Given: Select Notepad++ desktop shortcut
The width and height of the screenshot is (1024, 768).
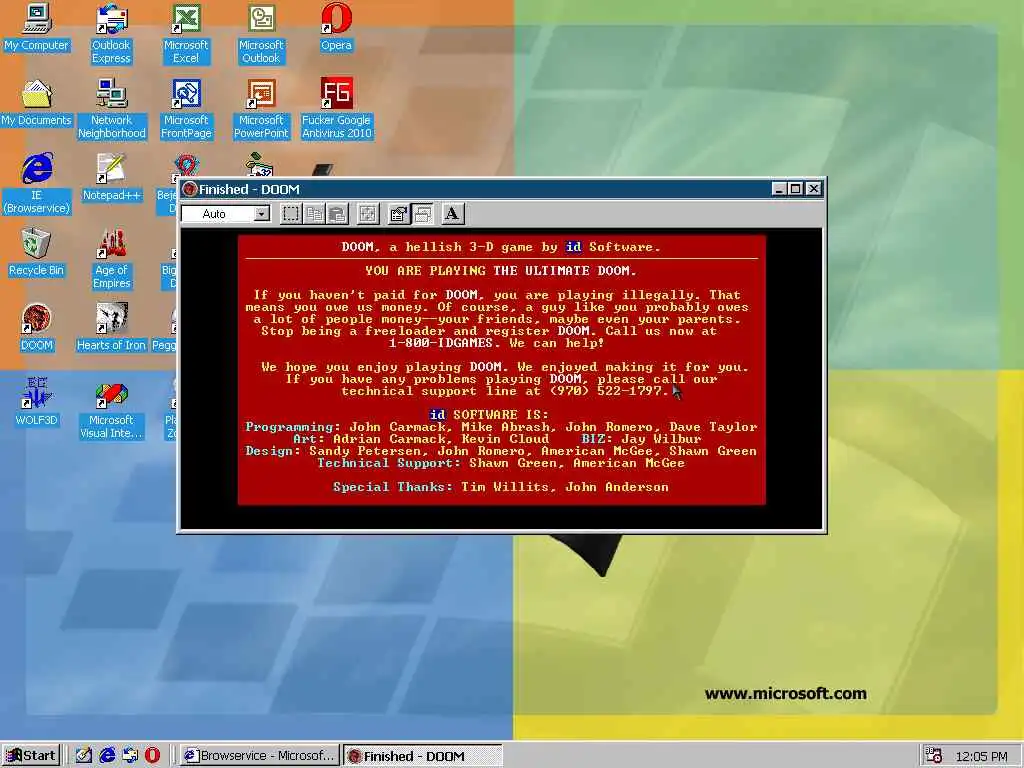Looking at the screenshot, I should [x=111, y=177].
